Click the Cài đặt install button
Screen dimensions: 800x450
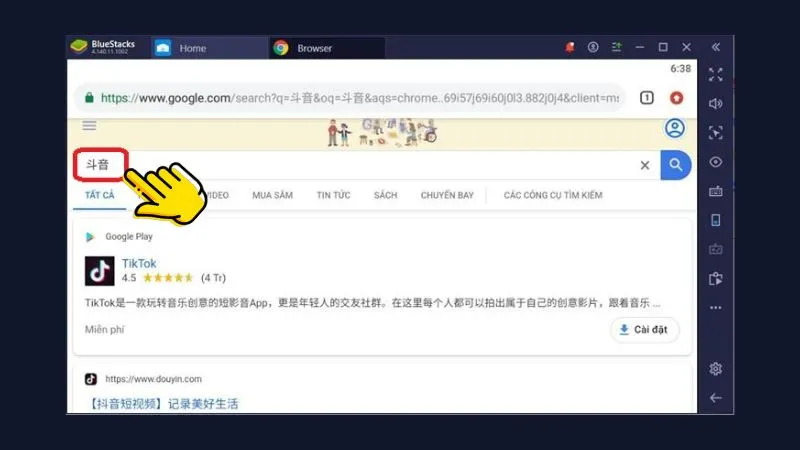(x=644, y=330)
